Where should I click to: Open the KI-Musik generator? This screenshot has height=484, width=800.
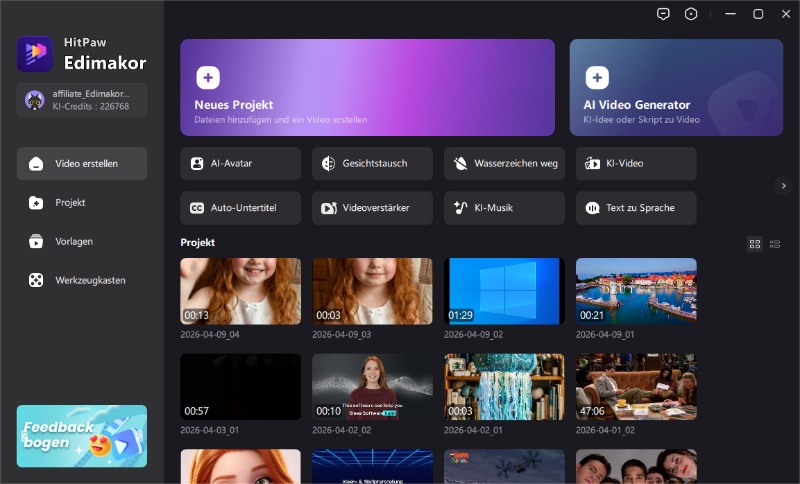(504, 208)
